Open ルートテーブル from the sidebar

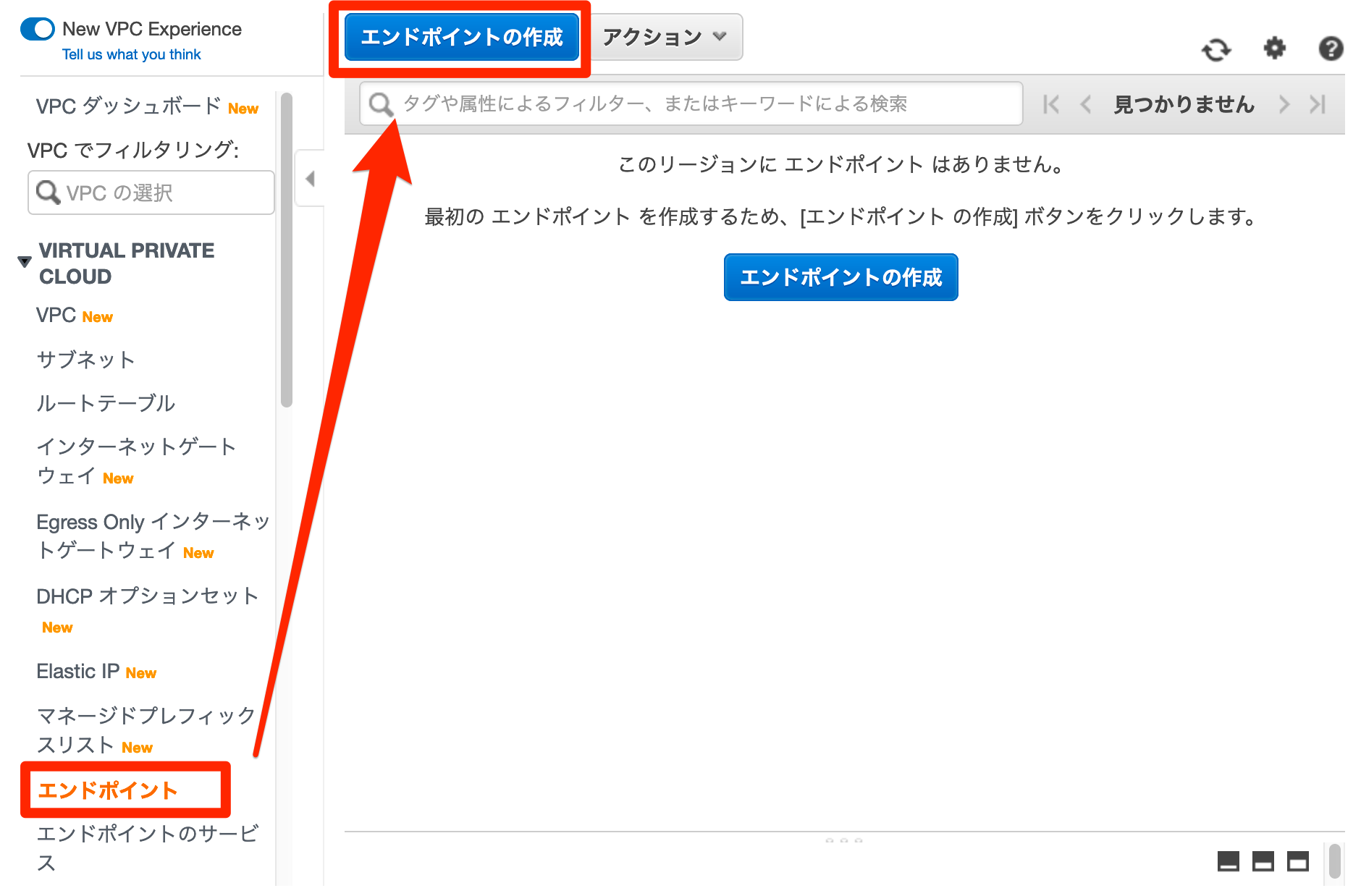106,403
